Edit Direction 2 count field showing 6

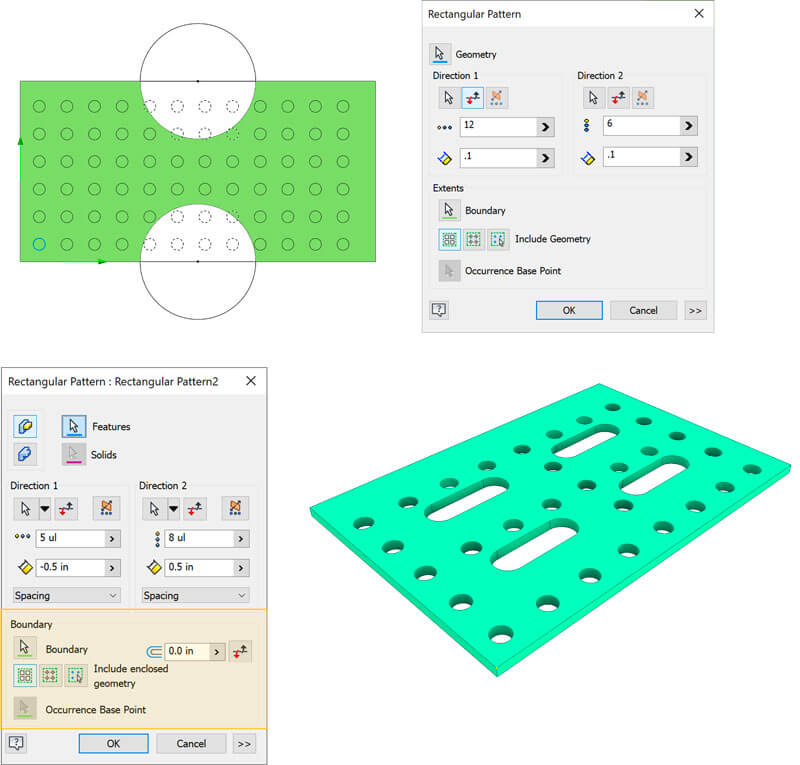[x=642, y=126]
